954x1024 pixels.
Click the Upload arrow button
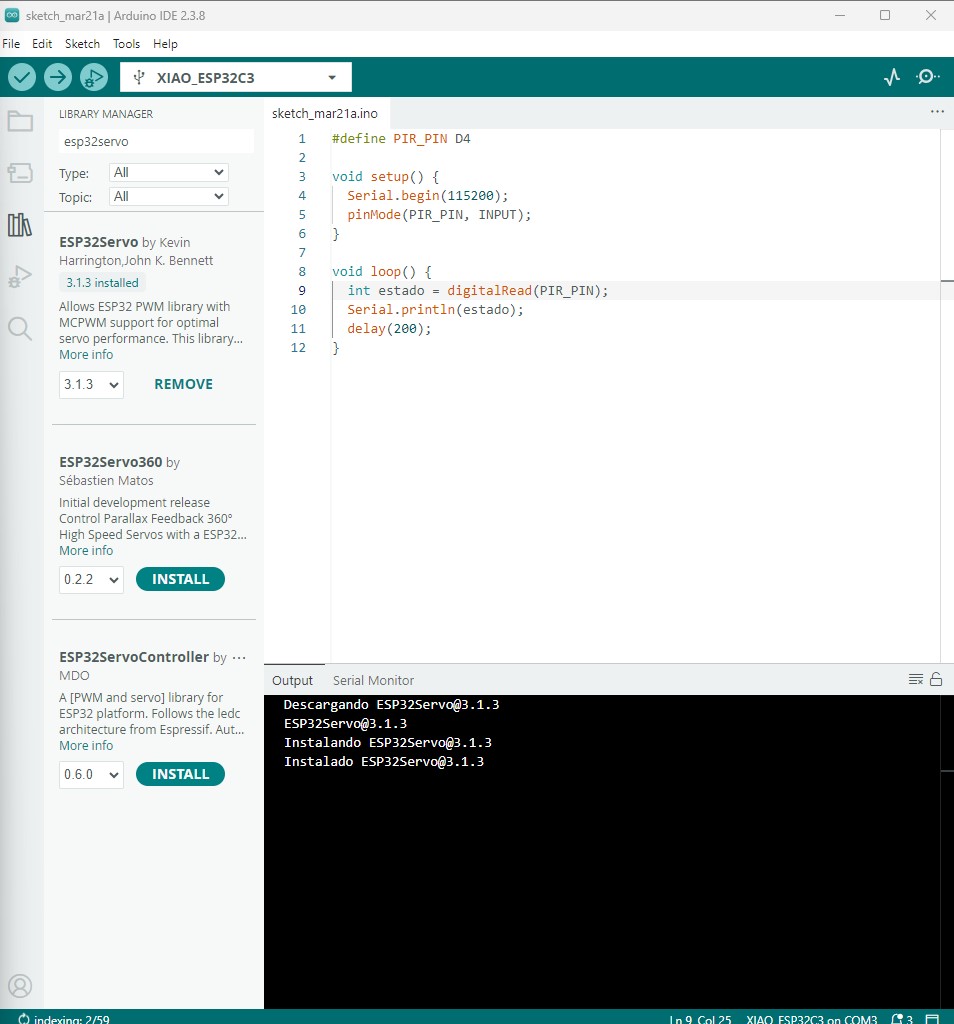coord(57,77)
